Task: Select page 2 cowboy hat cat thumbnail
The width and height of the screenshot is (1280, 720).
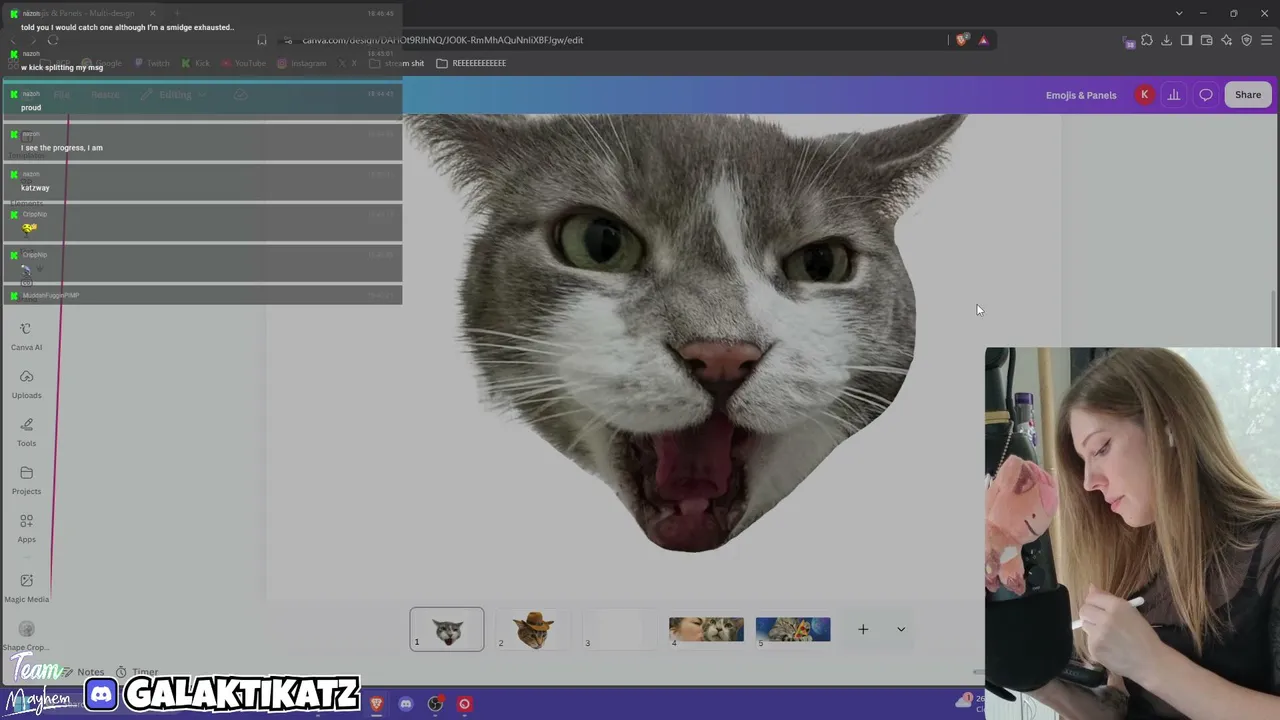Action: click(x=533, y=629)
